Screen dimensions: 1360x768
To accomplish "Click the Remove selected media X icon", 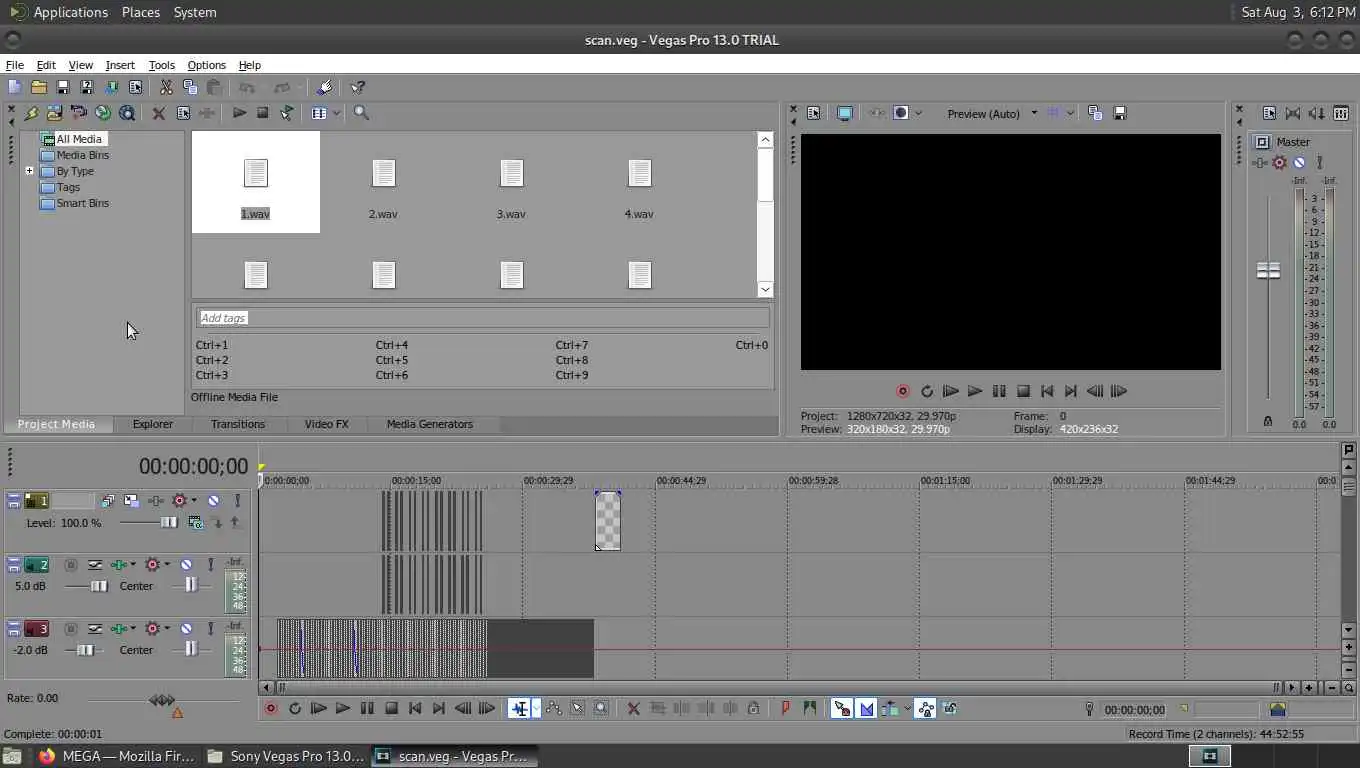I will click(x=158, y=113).
